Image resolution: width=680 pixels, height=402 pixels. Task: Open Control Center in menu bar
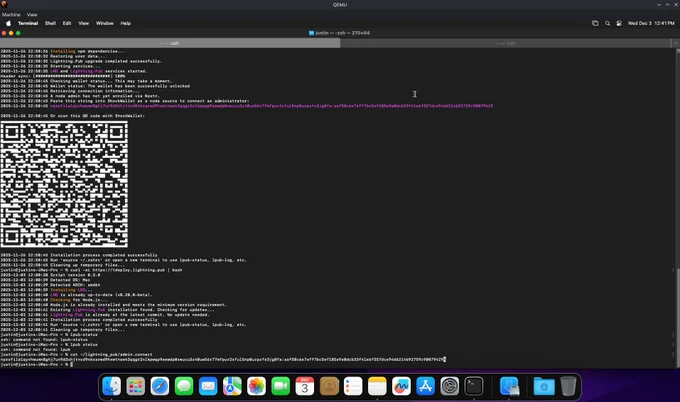click(619, 23)
